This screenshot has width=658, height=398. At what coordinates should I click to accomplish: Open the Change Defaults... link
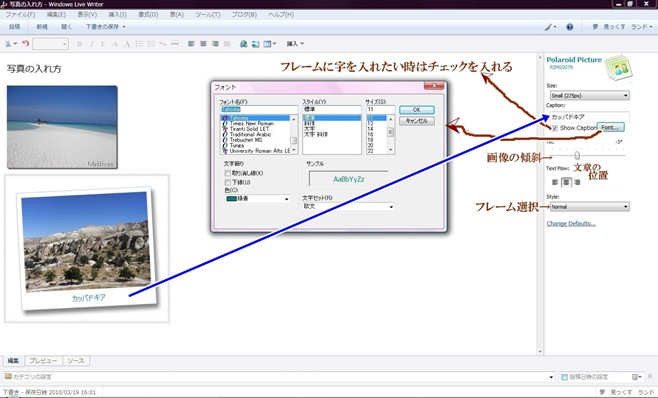click(x=571, y=224)
